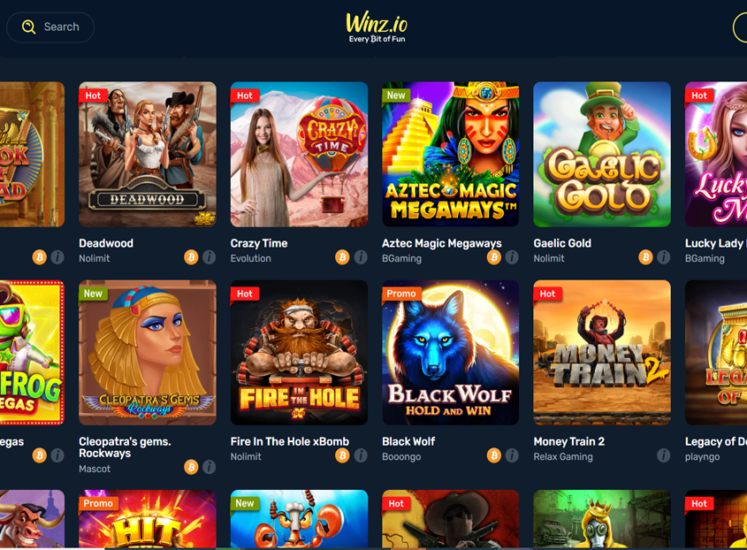Open the info icon for Crazy Time
The width and height of the screenshot is (747, 550).
[x=361, y=257]
